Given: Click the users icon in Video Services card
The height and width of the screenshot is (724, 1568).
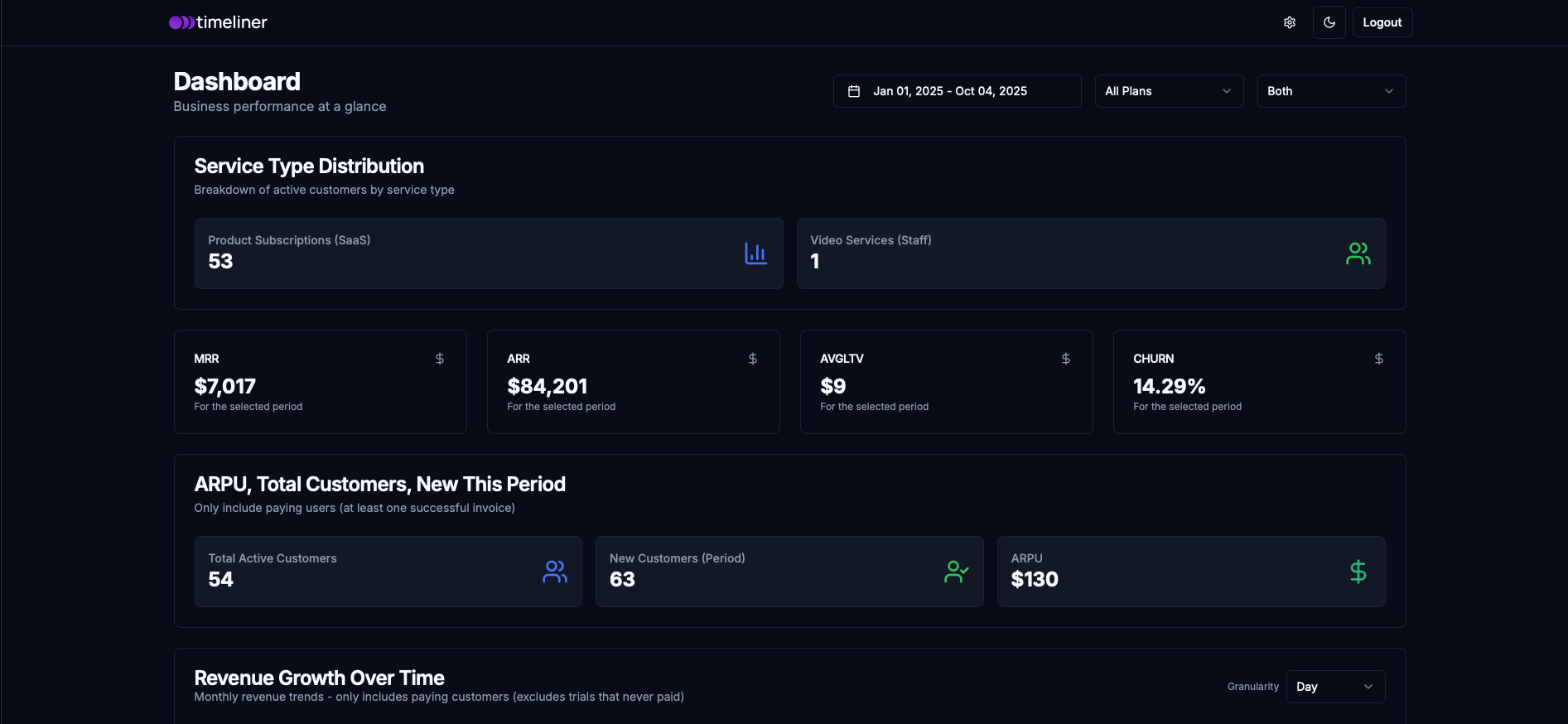Looking at the screenshot, I should point(1358,253).
